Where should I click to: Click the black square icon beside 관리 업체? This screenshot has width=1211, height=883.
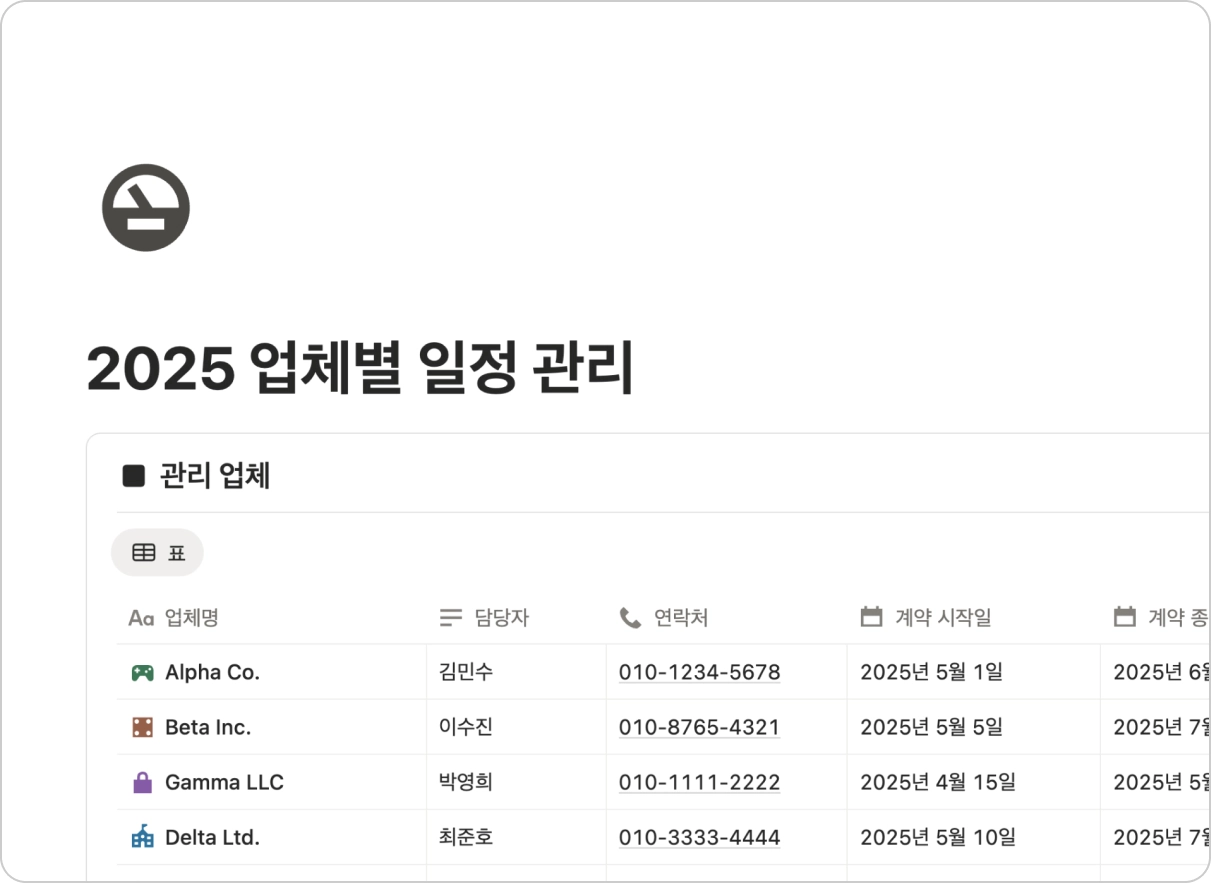[134, 476]
